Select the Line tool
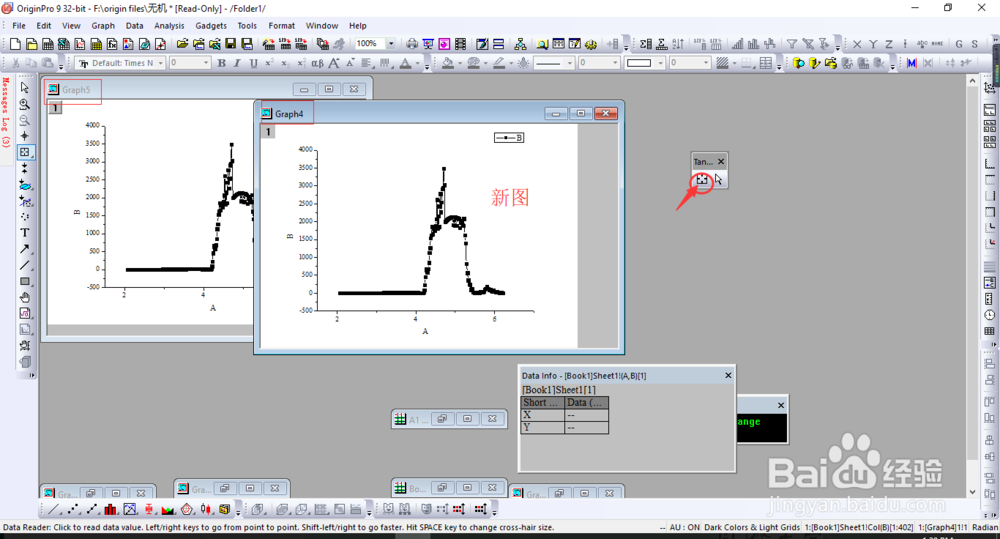The width and height of the screenshot is (1000, 539). 25,265
